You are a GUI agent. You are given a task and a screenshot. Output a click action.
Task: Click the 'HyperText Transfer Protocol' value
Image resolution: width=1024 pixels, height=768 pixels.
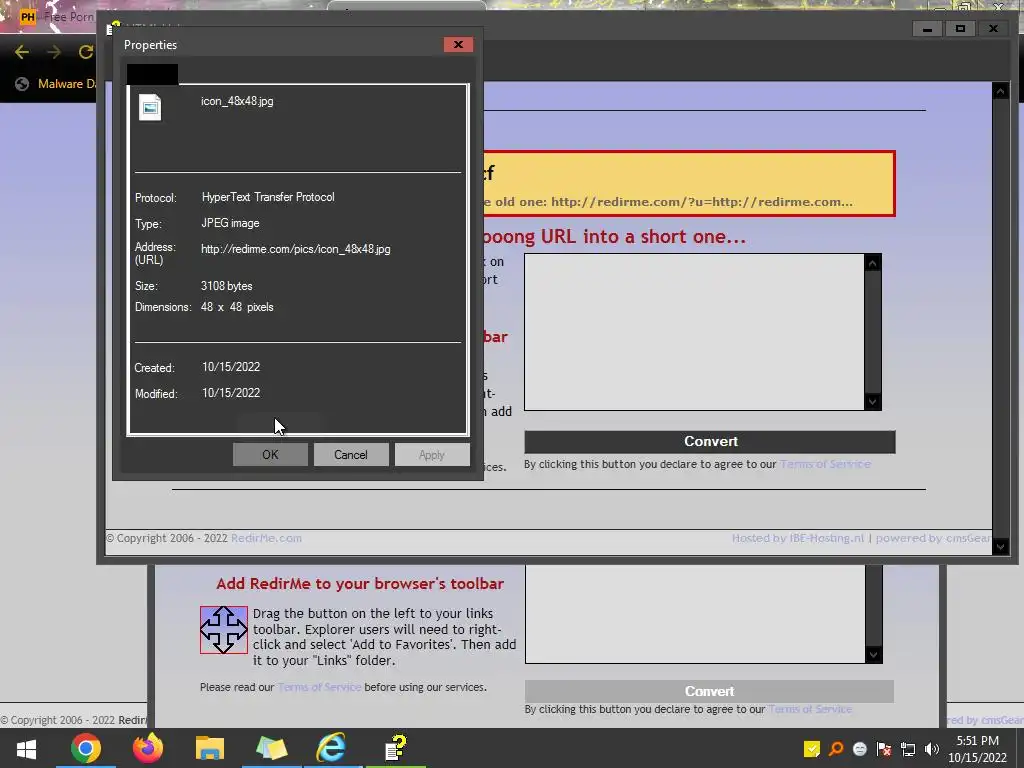pos(268,197)
